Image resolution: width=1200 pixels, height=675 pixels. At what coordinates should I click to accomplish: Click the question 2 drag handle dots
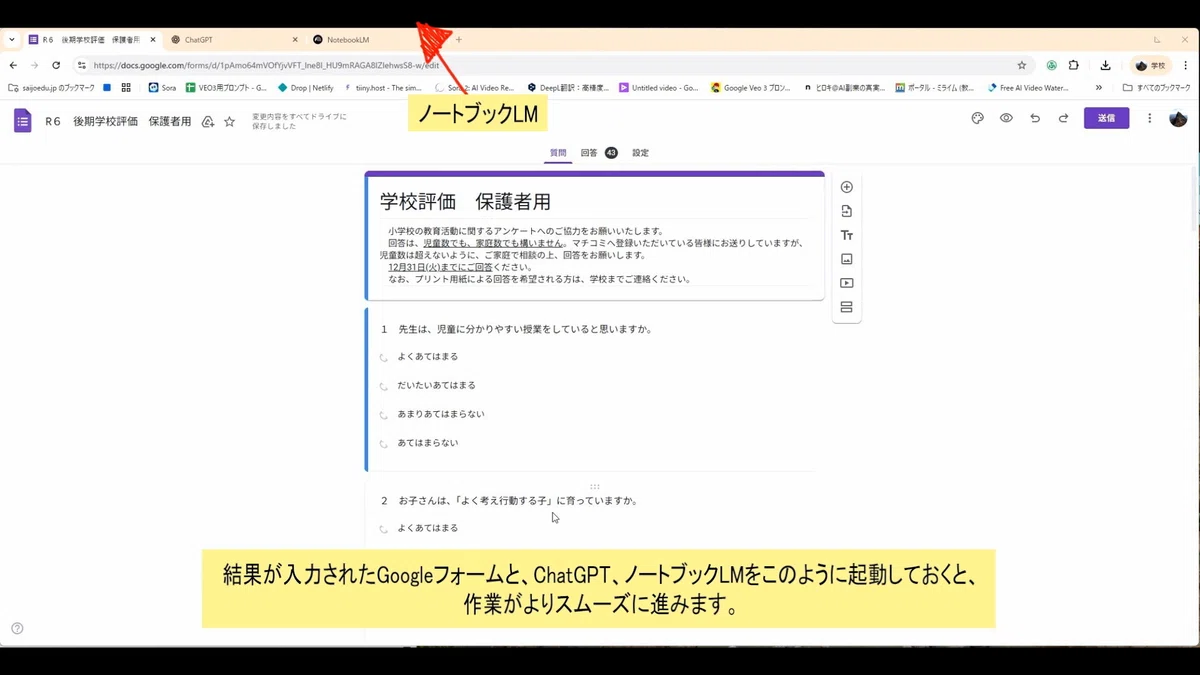tap(594, 486)
